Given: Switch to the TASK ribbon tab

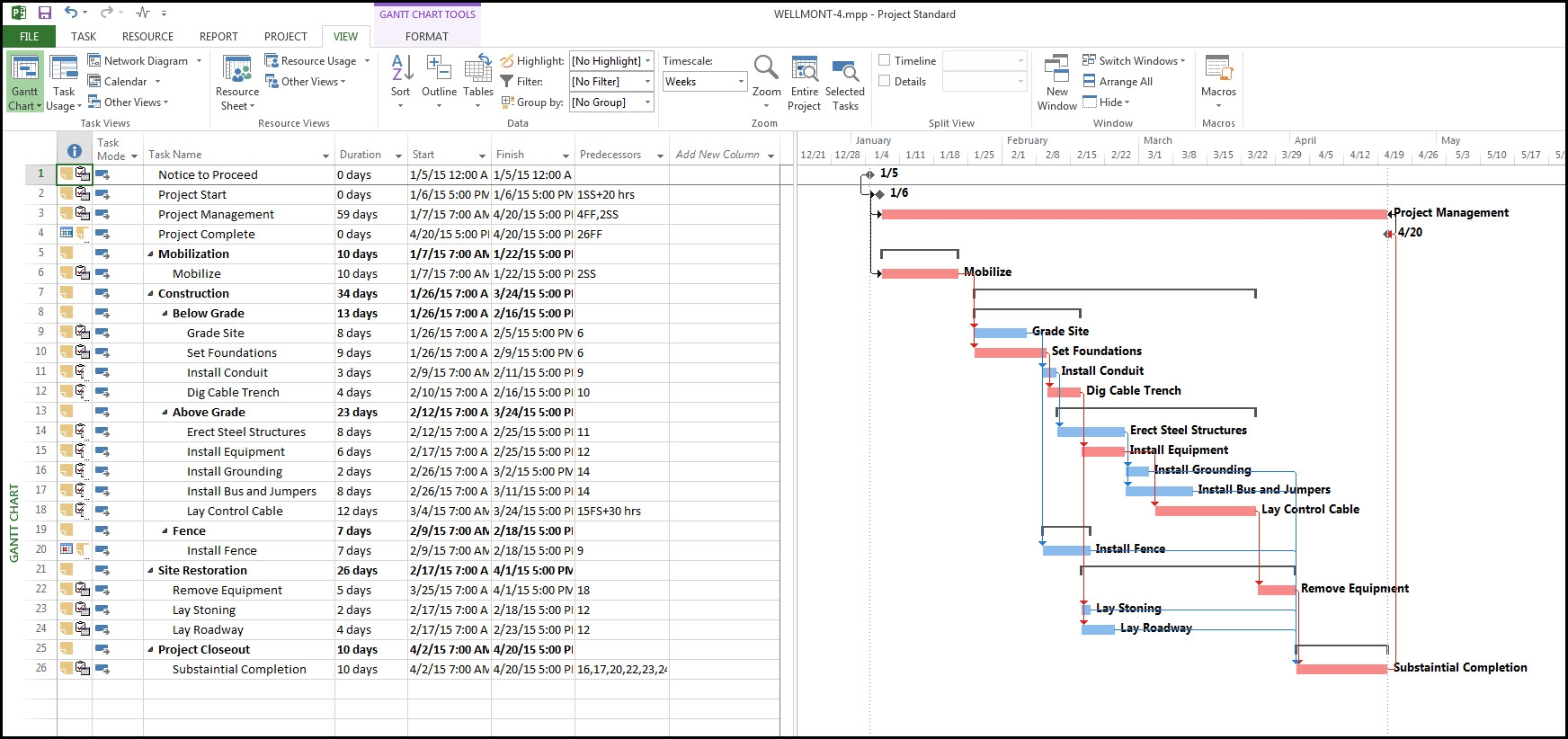Looking at the screenshot, I should tap(84, 37).
